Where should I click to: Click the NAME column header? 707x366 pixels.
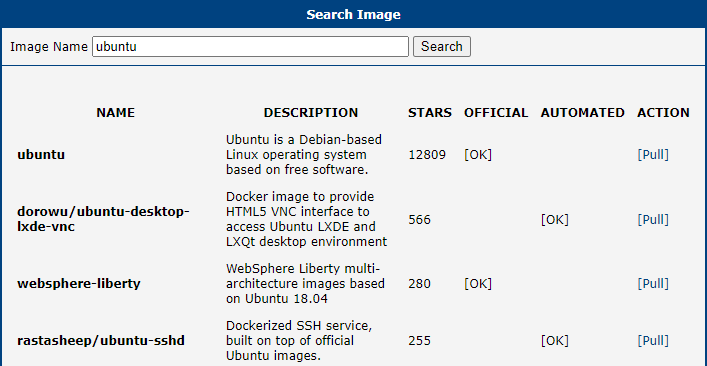point(115,113)
